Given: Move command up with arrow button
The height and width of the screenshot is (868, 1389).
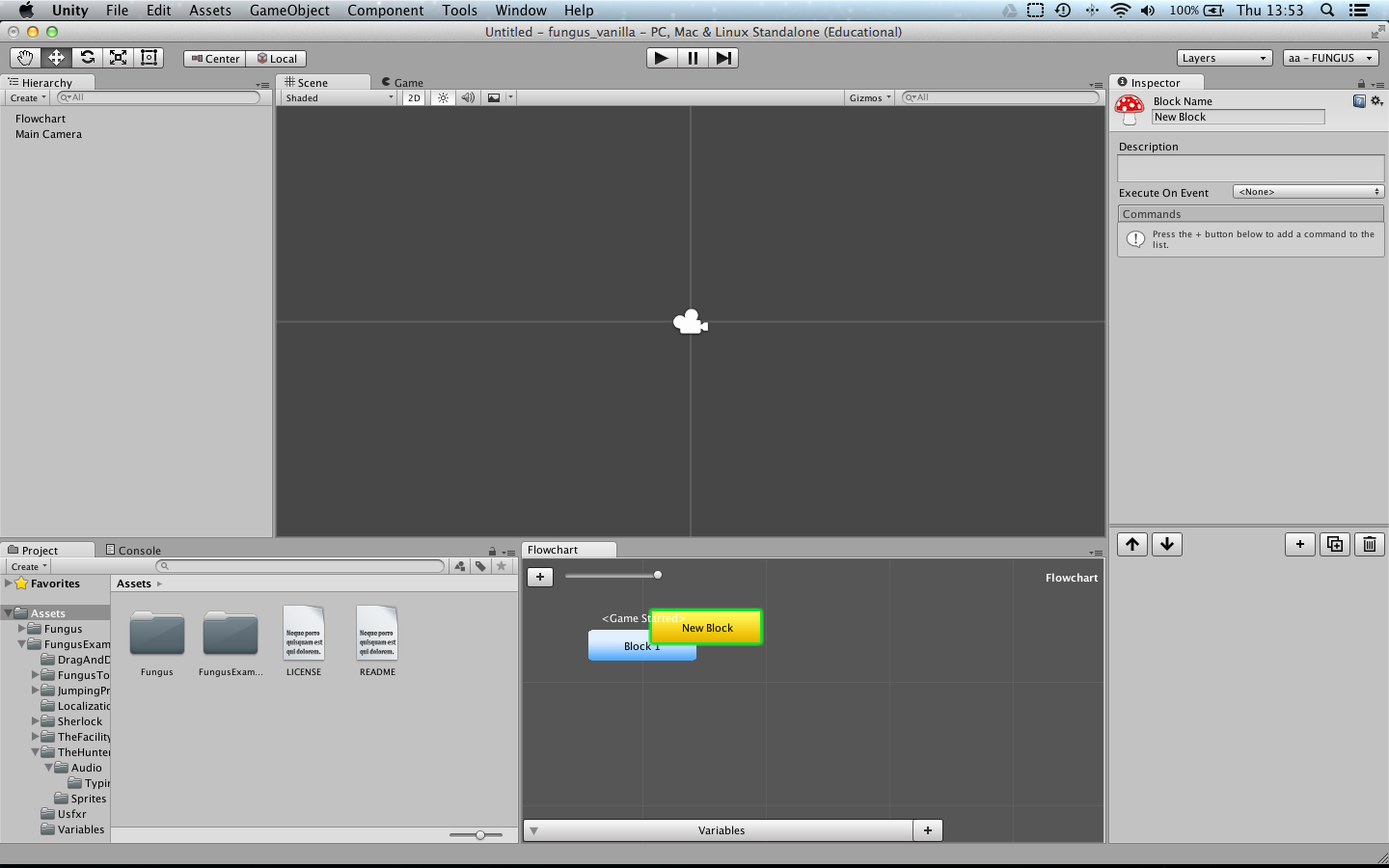Looking at the screenshot, I should tap(1132, 544).
